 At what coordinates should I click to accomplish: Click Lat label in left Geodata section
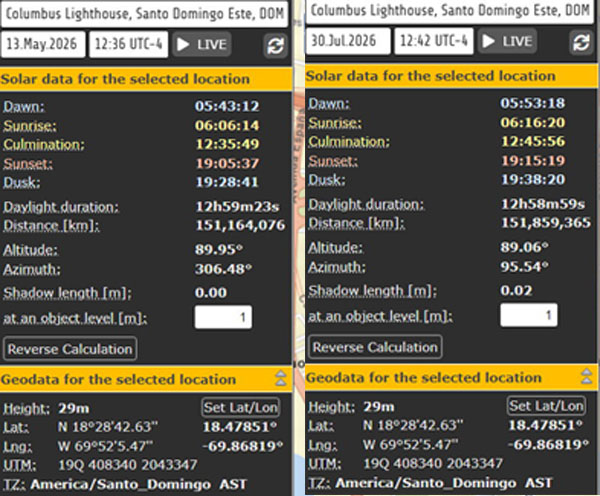point(16,427)
